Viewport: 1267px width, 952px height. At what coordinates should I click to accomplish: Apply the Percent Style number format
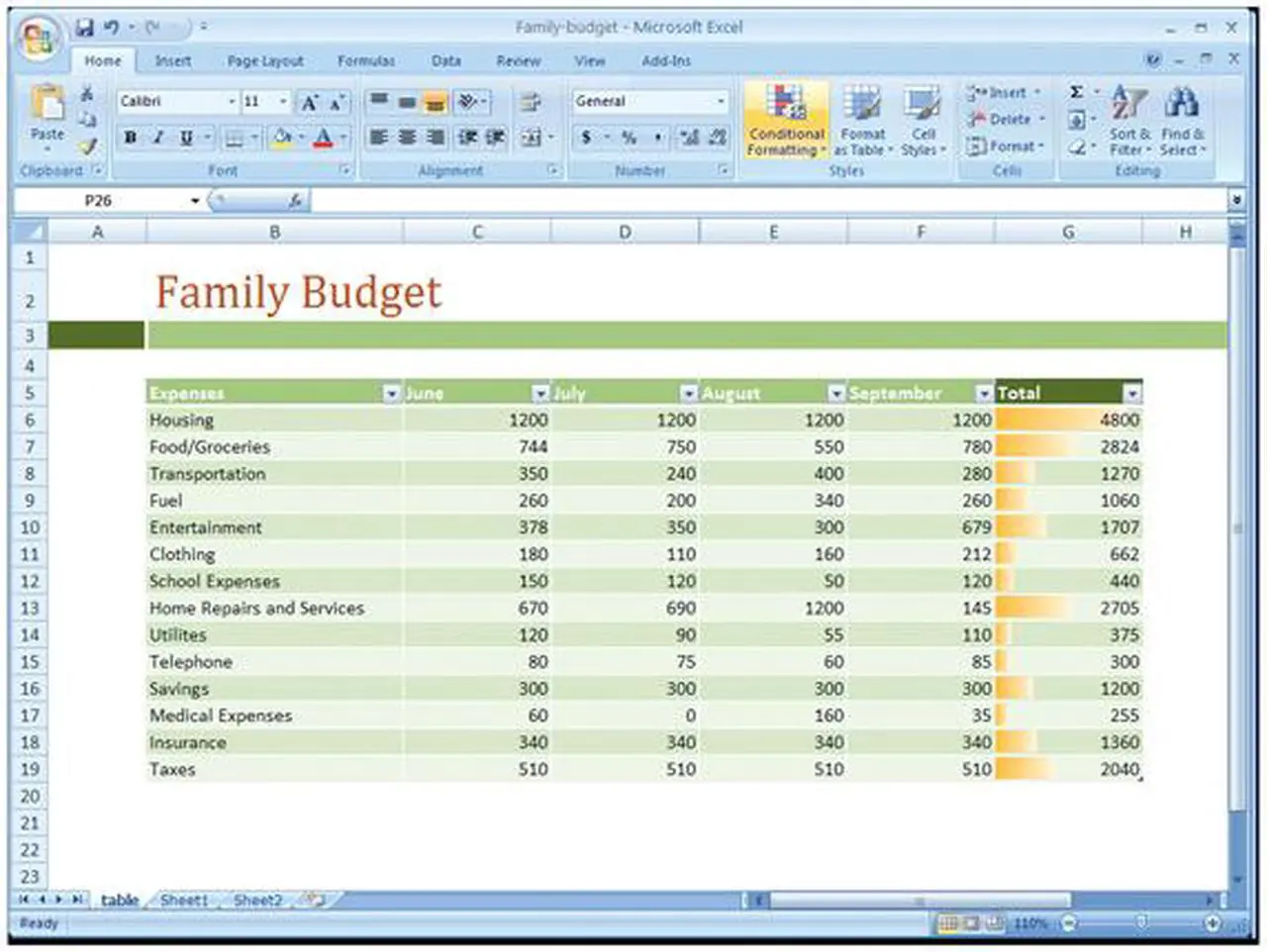click(x=630, y=138)
